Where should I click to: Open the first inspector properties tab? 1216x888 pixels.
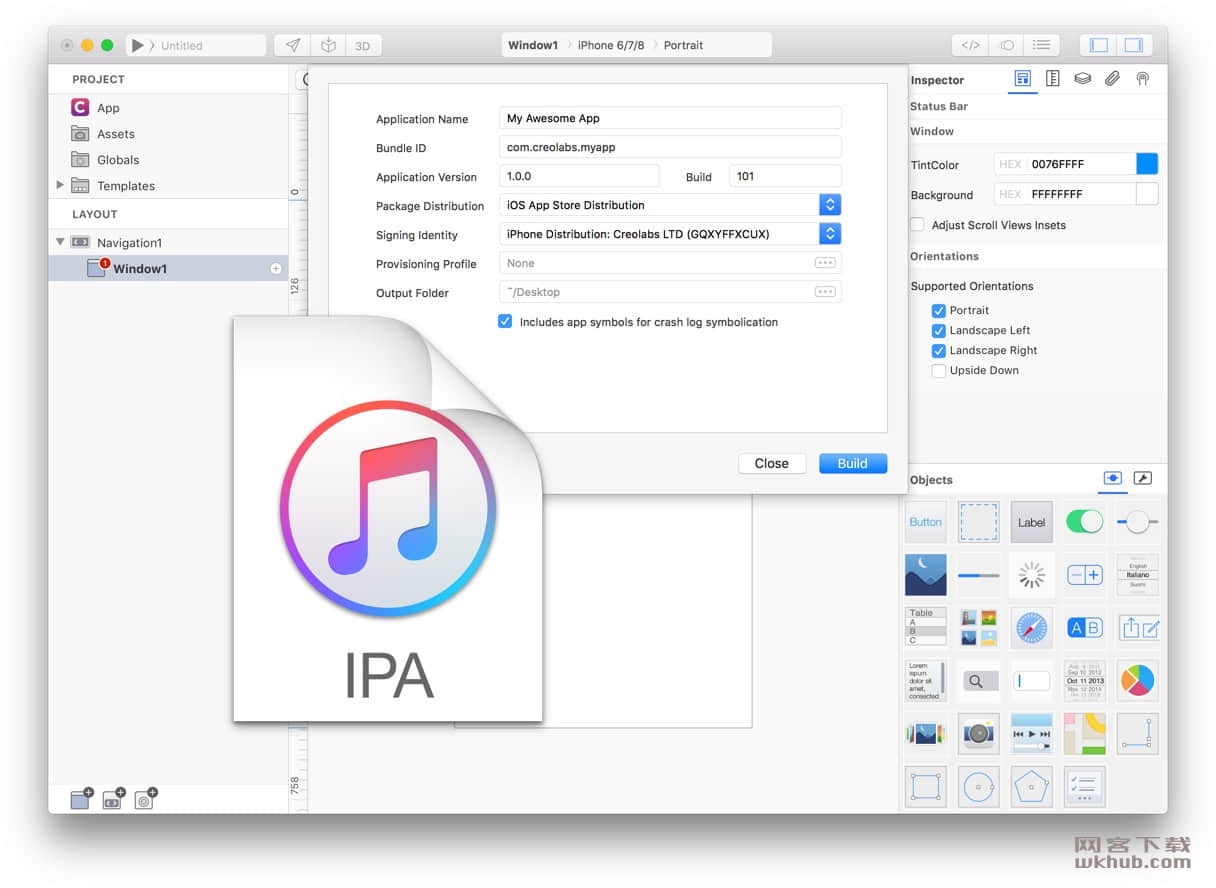click(x=1022, y=79)
